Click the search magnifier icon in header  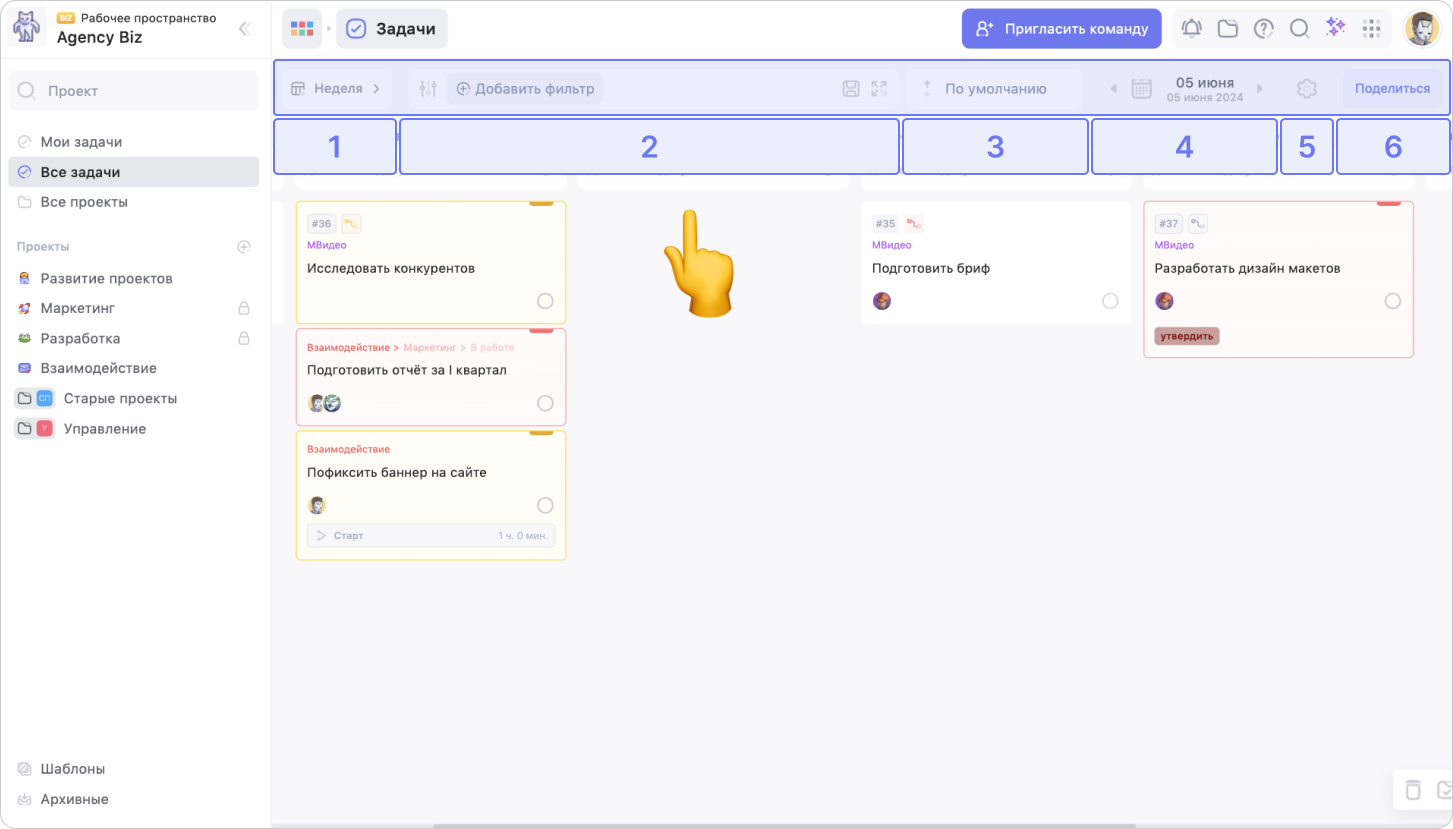coord(1299,29)
